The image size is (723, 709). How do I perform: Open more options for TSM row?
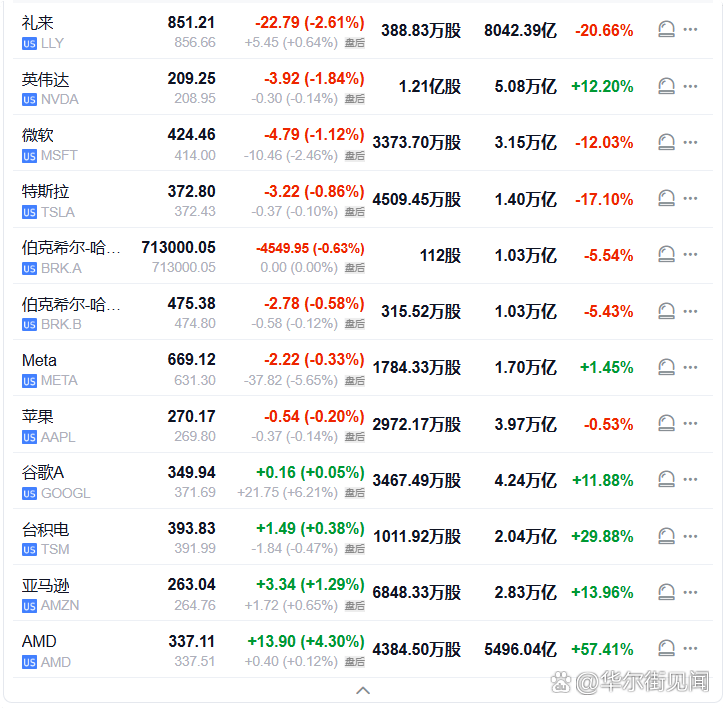[x=690, y=536]
